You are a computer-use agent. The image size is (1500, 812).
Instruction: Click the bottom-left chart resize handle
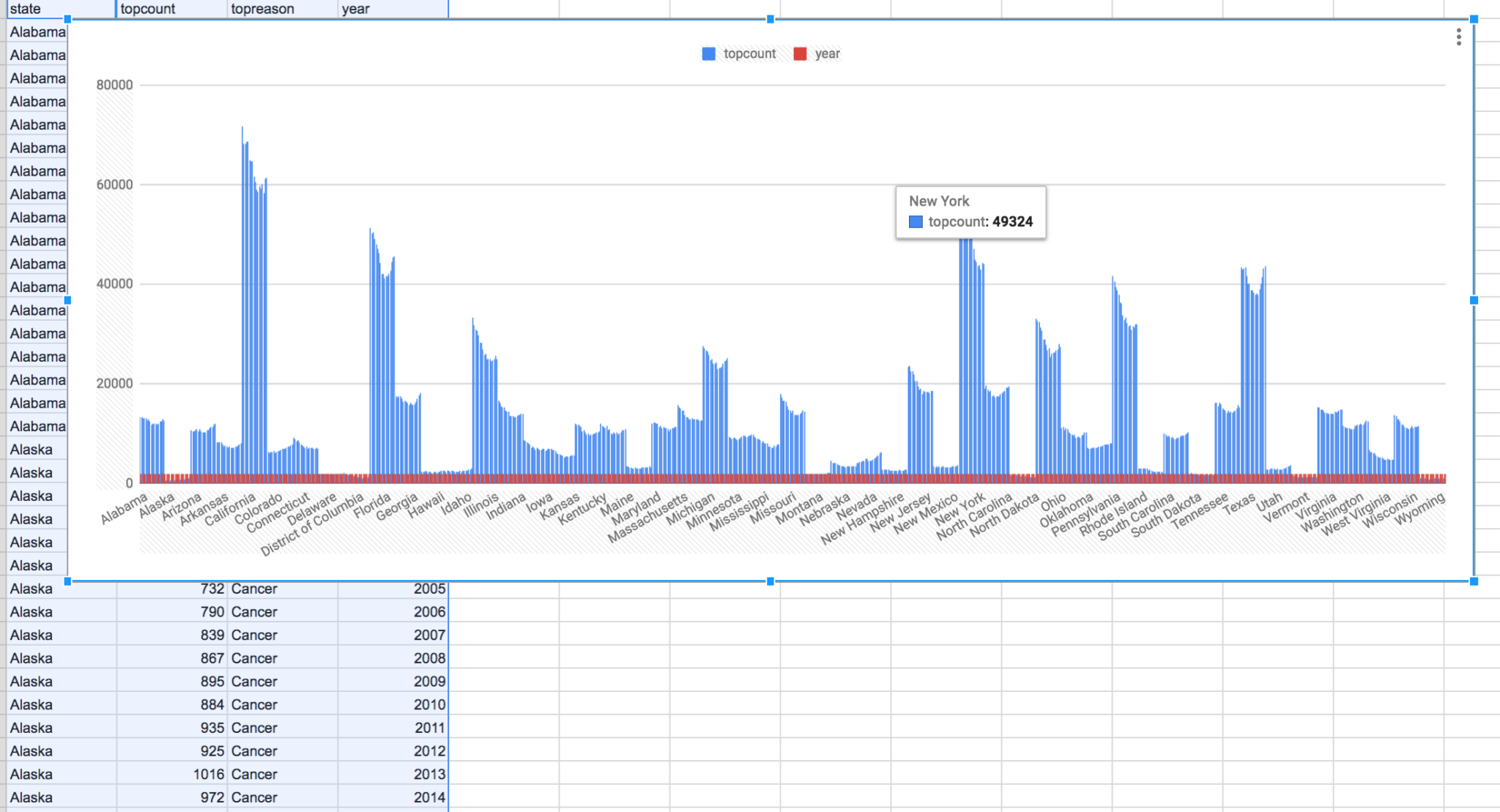tap(68, 581)
